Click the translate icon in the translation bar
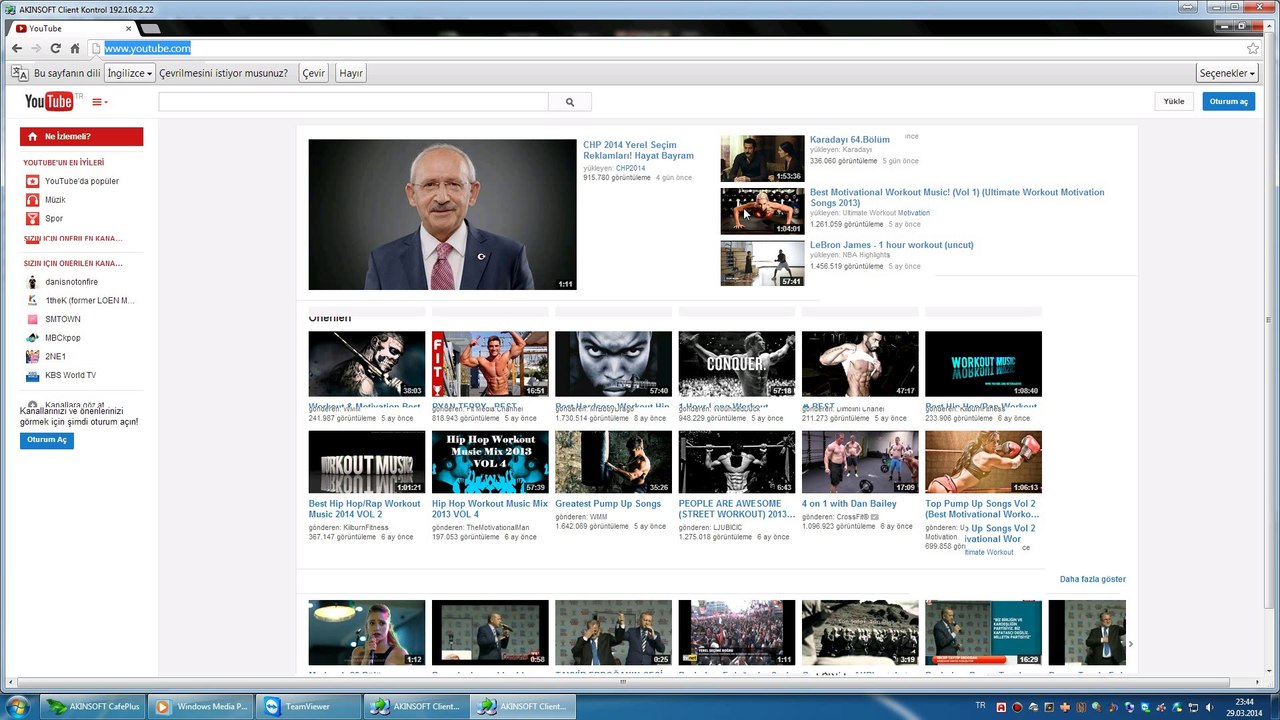The width and height of the screenshot is (1280, 720). click(19, 73)
